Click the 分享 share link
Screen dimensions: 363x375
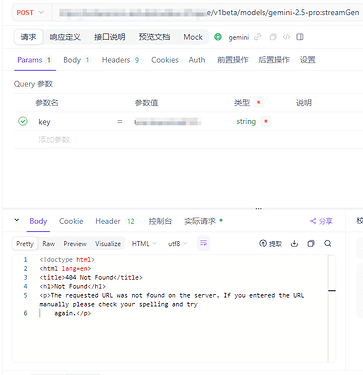coord(321,221)
